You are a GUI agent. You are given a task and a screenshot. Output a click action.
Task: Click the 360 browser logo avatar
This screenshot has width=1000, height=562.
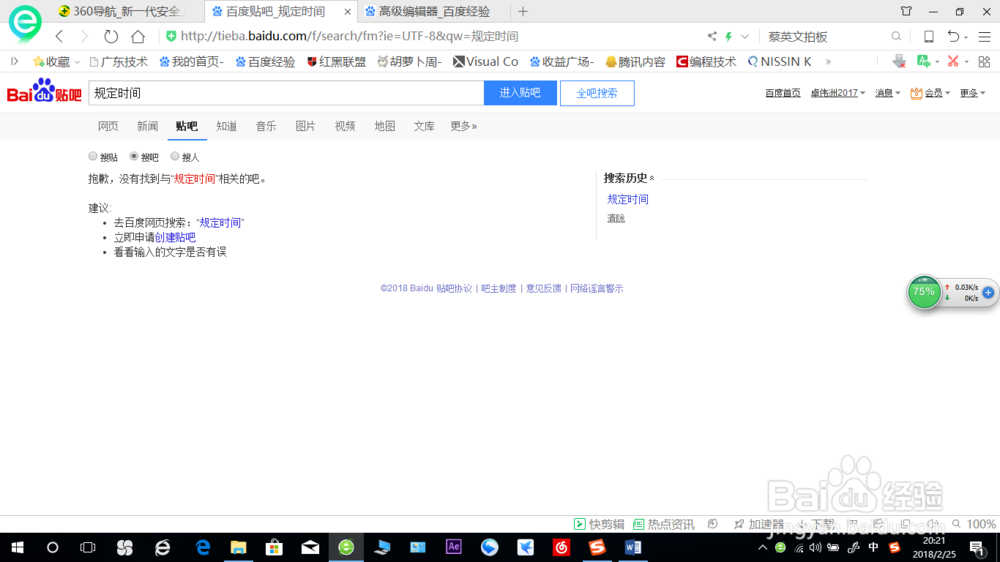pos(25,23)
